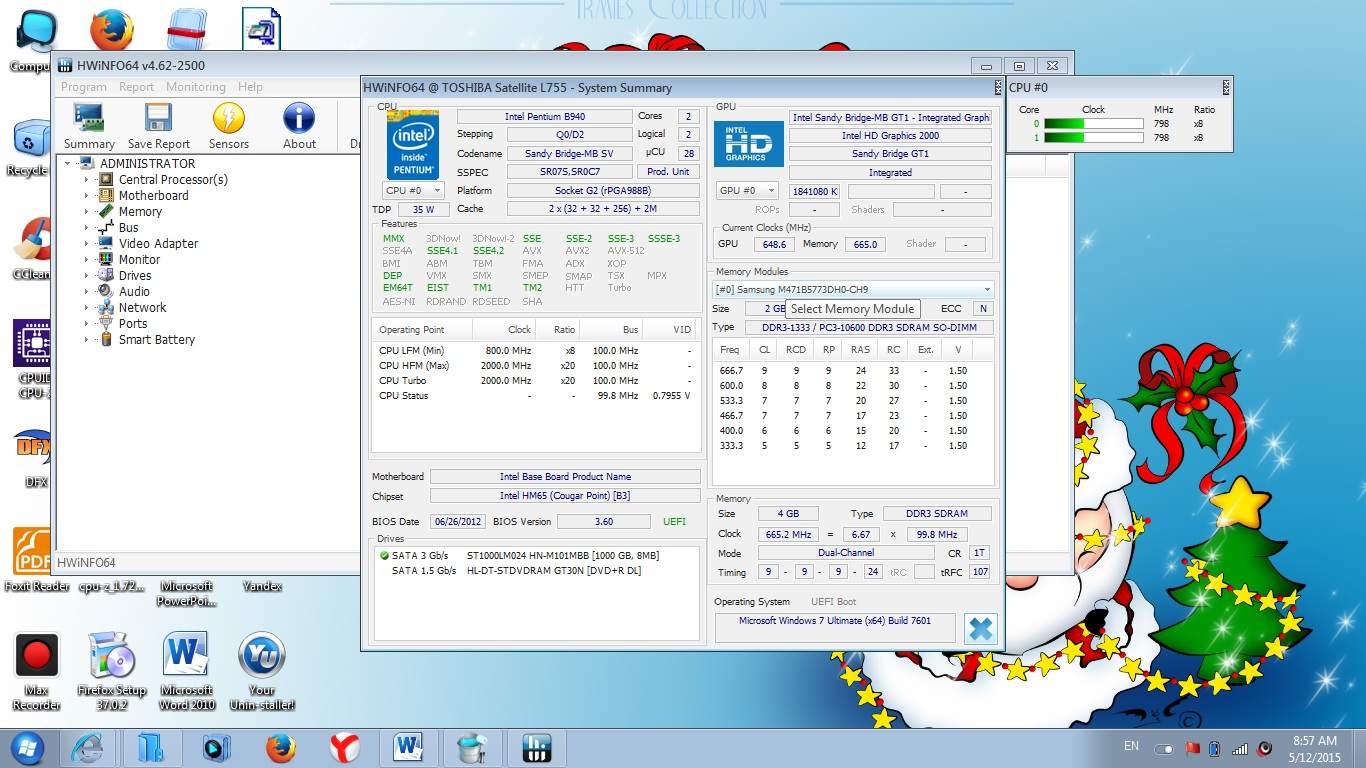Click the Smart Battery icon in tree
The width and height of the screenshot is (1366, 768).
coord(107,339)
